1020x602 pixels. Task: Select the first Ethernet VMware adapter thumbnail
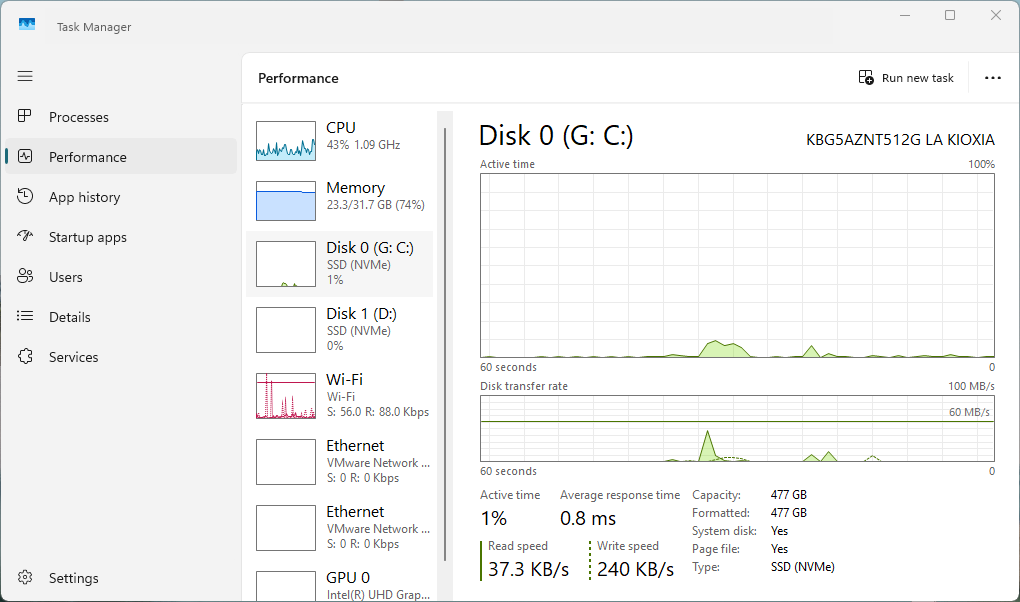click(x=286, y=462)
